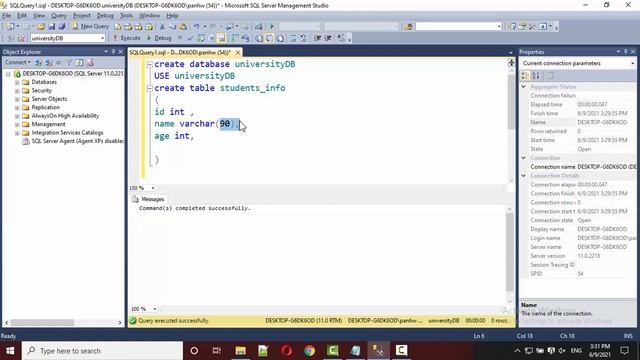640x360 pixels.
Task: Click the Alphabetical sort icon in Properties
Action: pos(536,76)
